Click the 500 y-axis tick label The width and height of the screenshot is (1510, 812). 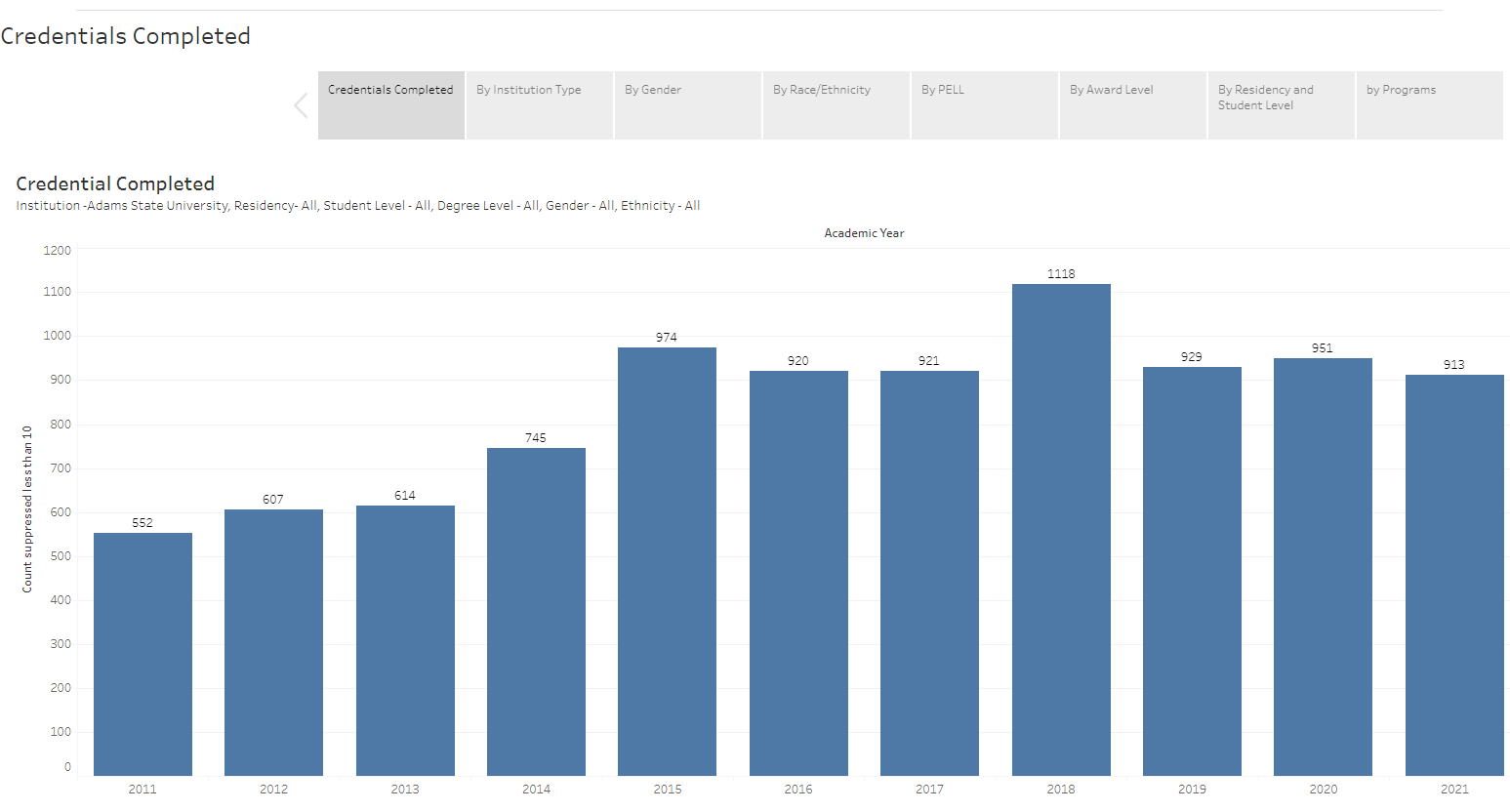tap(61, 556)
